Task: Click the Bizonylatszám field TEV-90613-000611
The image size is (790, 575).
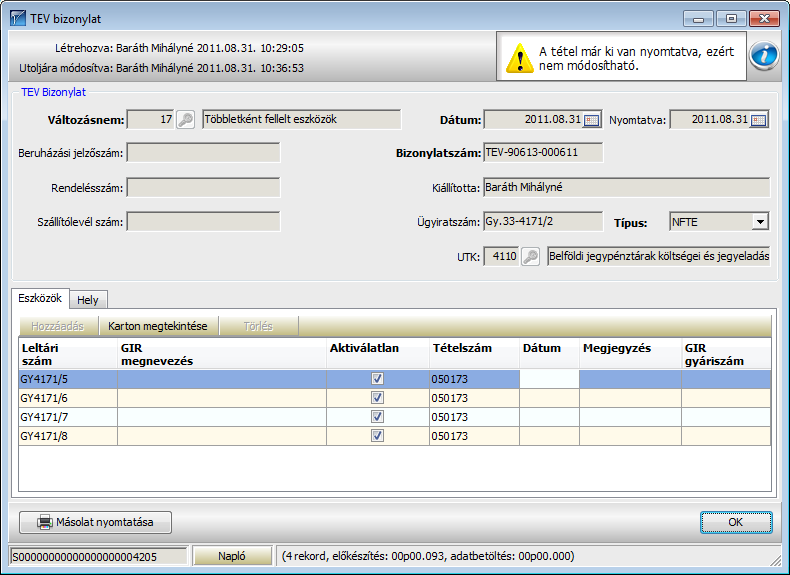Action: 543,153
